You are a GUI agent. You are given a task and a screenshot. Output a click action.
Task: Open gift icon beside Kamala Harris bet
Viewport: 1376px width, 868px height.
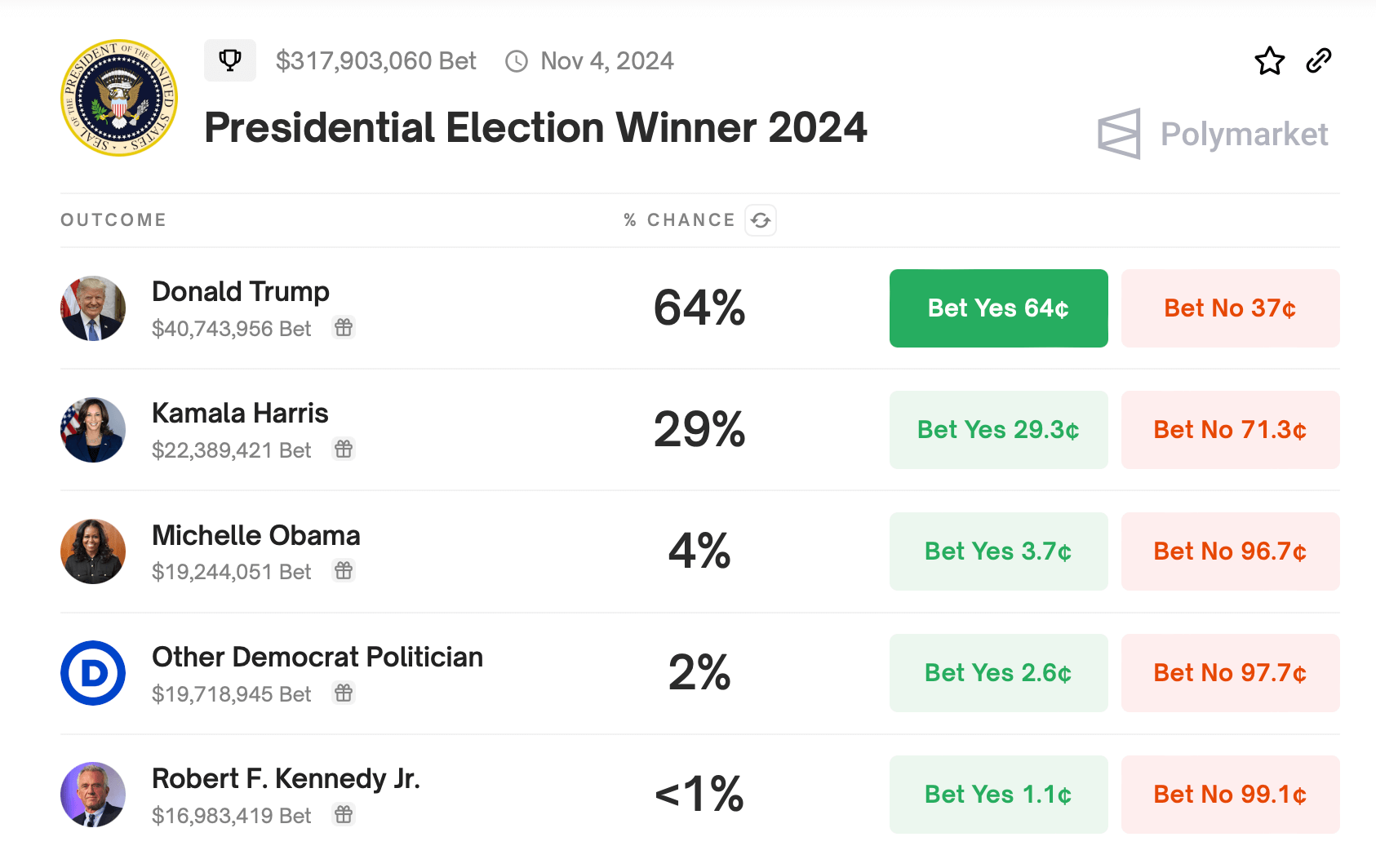[344, 449]
